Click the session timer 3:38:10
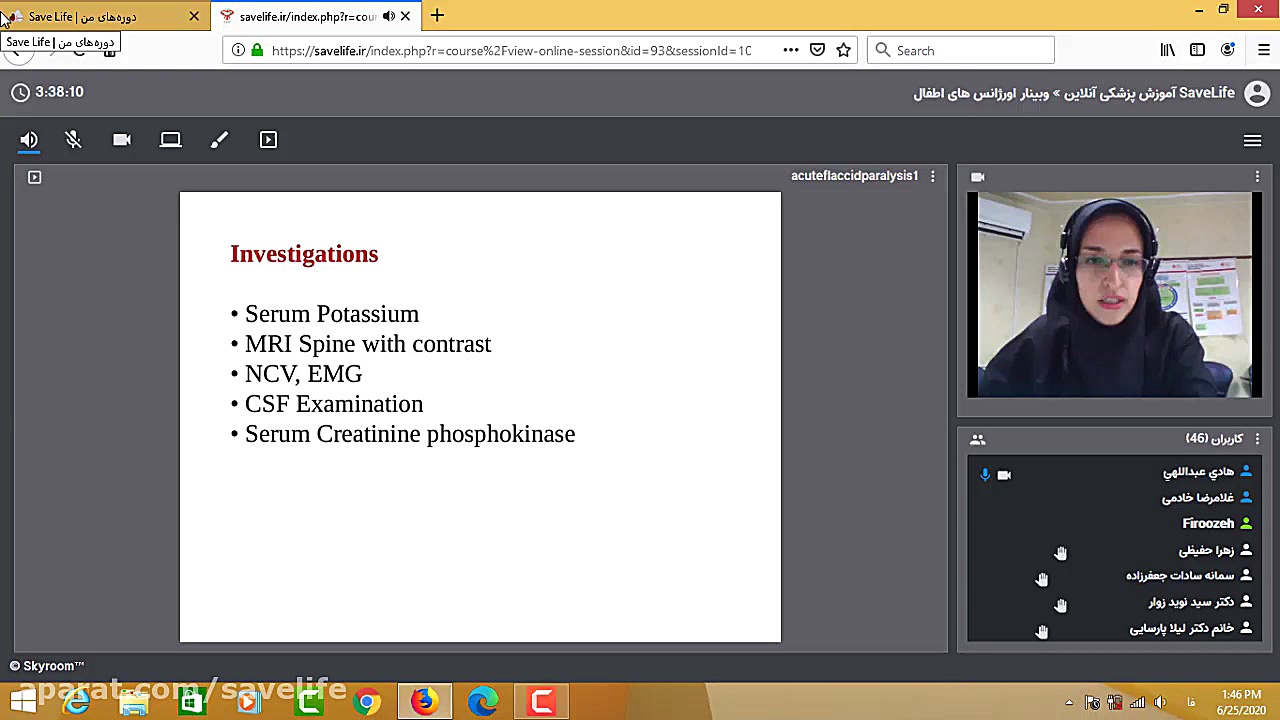This screenshot has height=720, width=1280. click(x=59, y=92)
